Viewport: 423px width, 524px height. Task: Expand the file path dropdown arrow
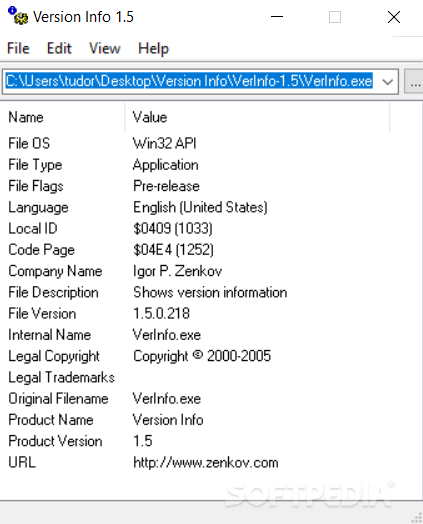click(388, 82)
